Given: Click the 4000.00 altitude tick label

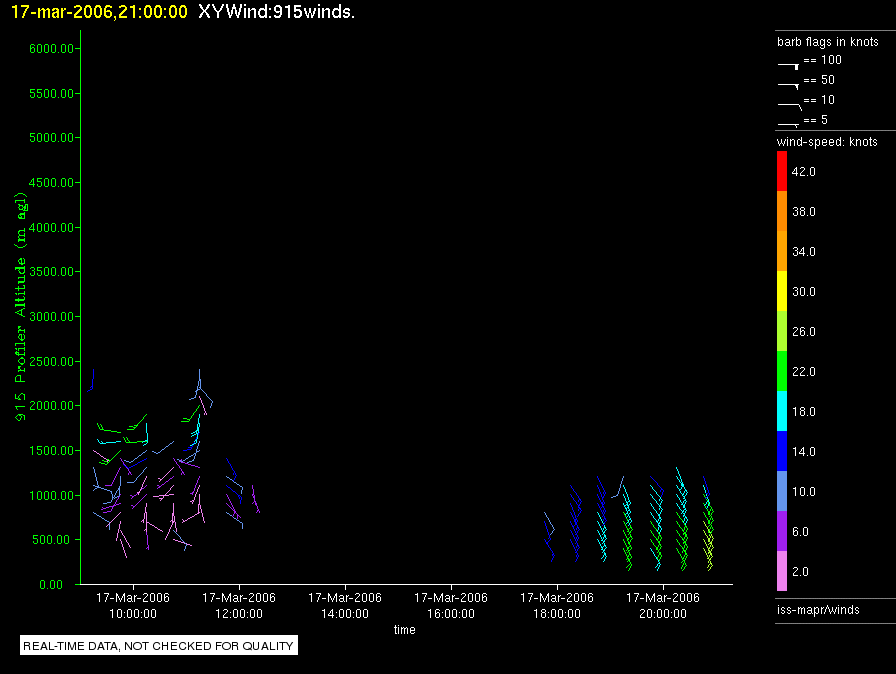Looking at the screenshot, I should coord(51,227).
